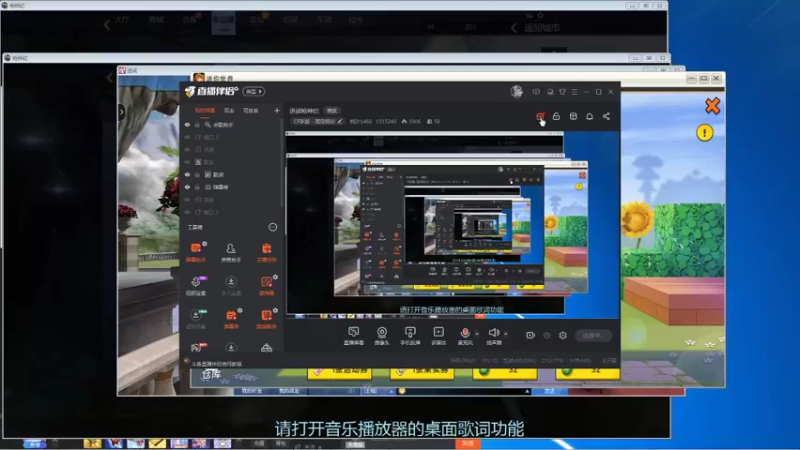The width and height of the screenshot is (800, 450).
Task: Collapse the toolbox section using the circle button
Action: point(273,227)
